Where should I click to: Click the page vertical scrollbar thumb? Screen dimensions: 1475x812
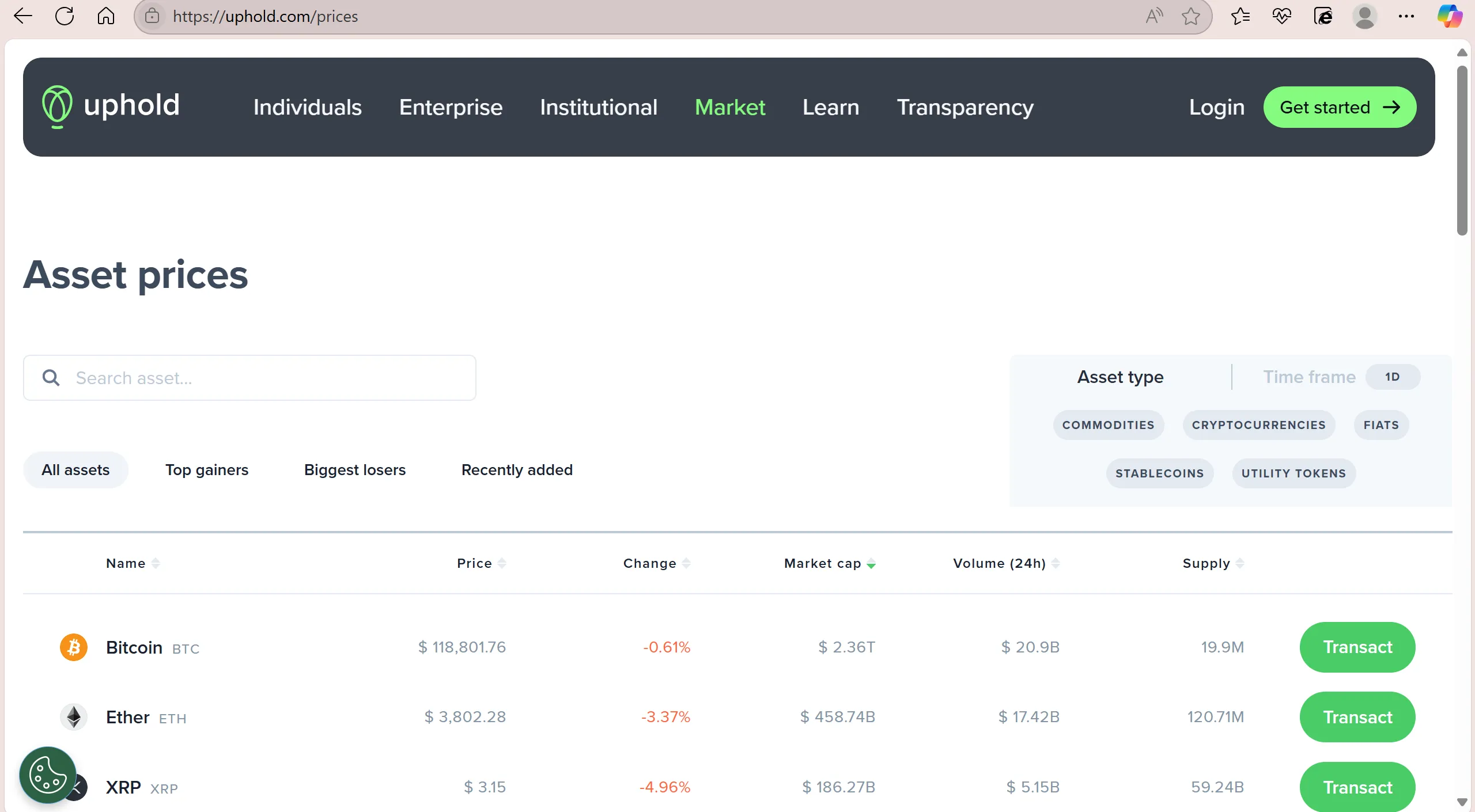click(x=1462, y=150)
